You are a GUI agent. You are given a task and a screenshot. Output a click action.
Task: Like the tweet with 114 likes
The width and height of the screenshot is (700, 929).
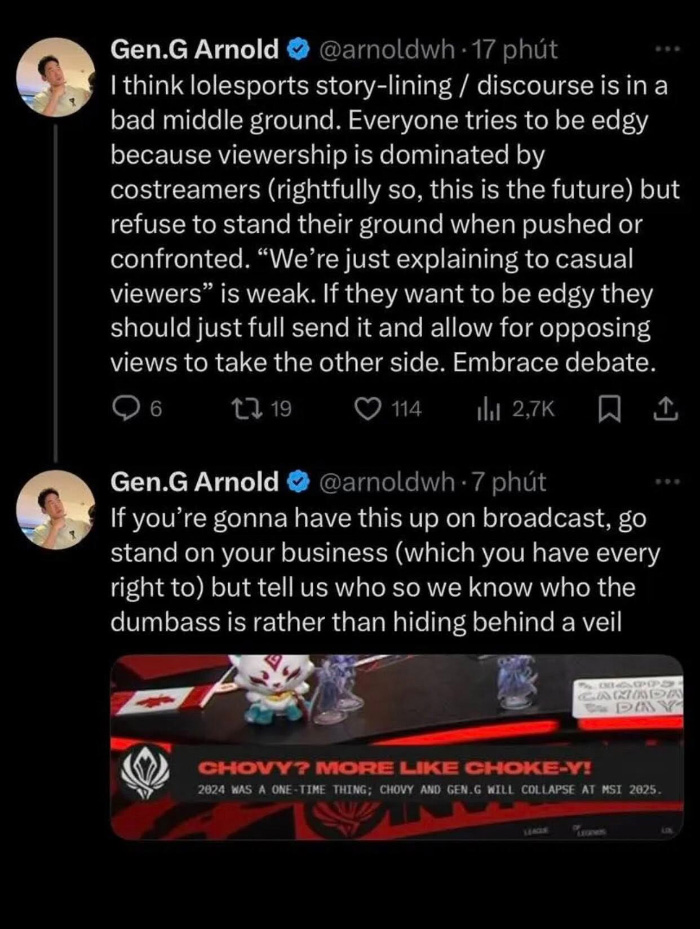[369, 409]
